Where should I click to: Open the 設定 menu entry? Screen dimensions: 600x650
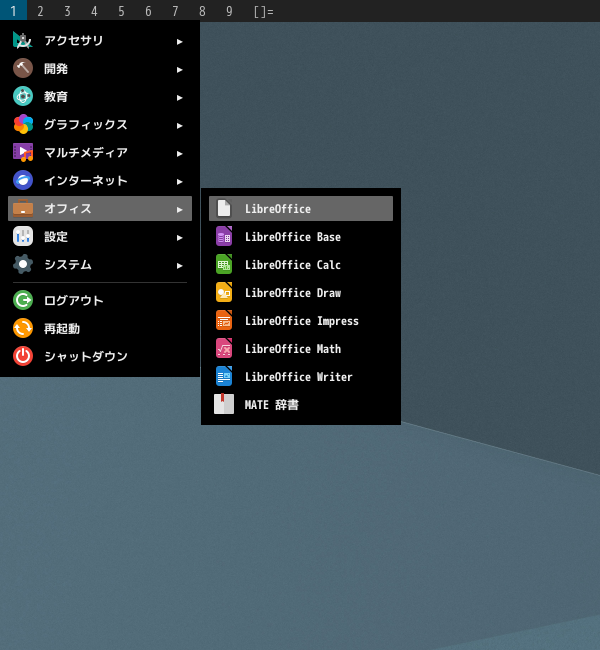(x=100, y=236)
